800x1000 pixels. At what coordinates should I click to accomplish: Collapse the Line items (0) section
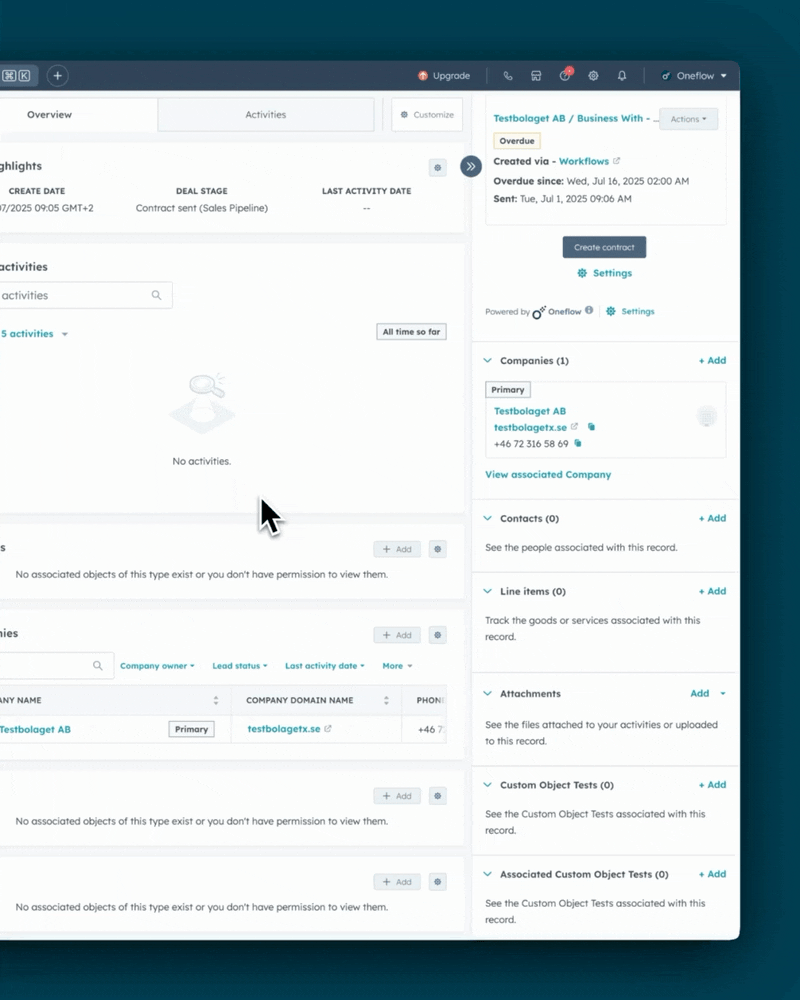point(488,592)
